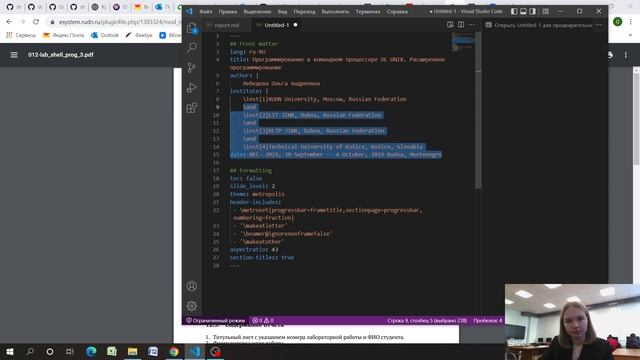Open the Вид menu
The width and height of the screenshot is (640, 360).
[x=282, y=11]
